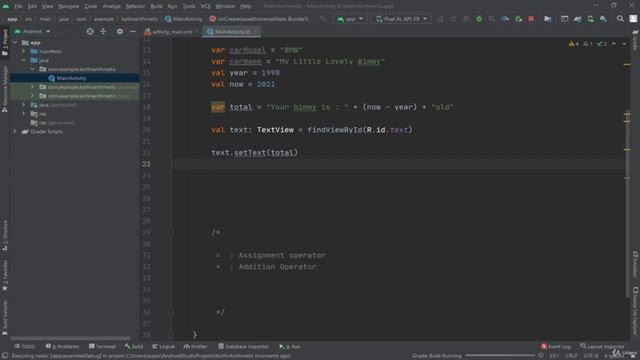This screenshot has width=640, height=360.
Task: Click the Select Opened File target icon
Action: (x=90, y=31)
